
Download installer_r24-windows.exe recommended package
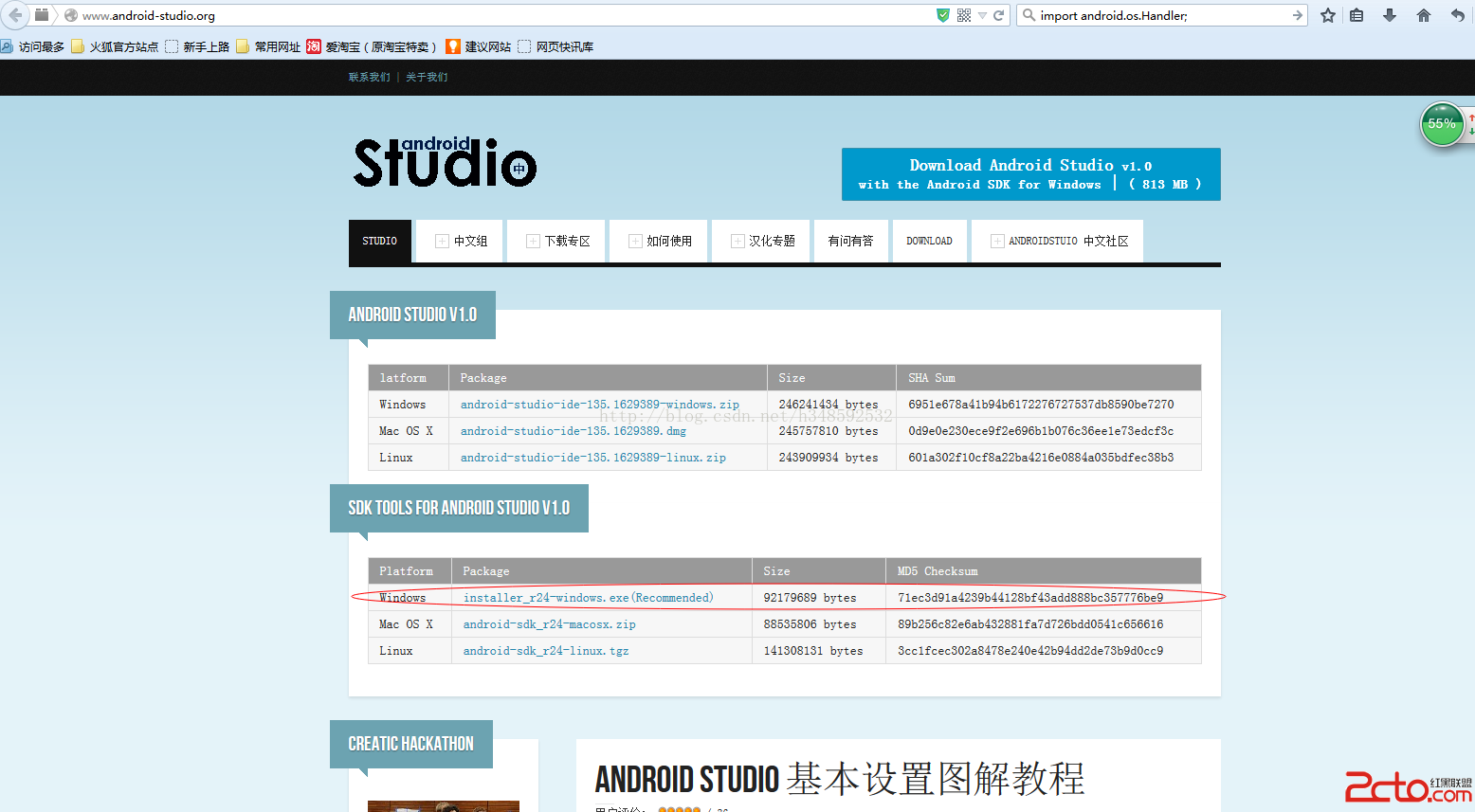588,598
